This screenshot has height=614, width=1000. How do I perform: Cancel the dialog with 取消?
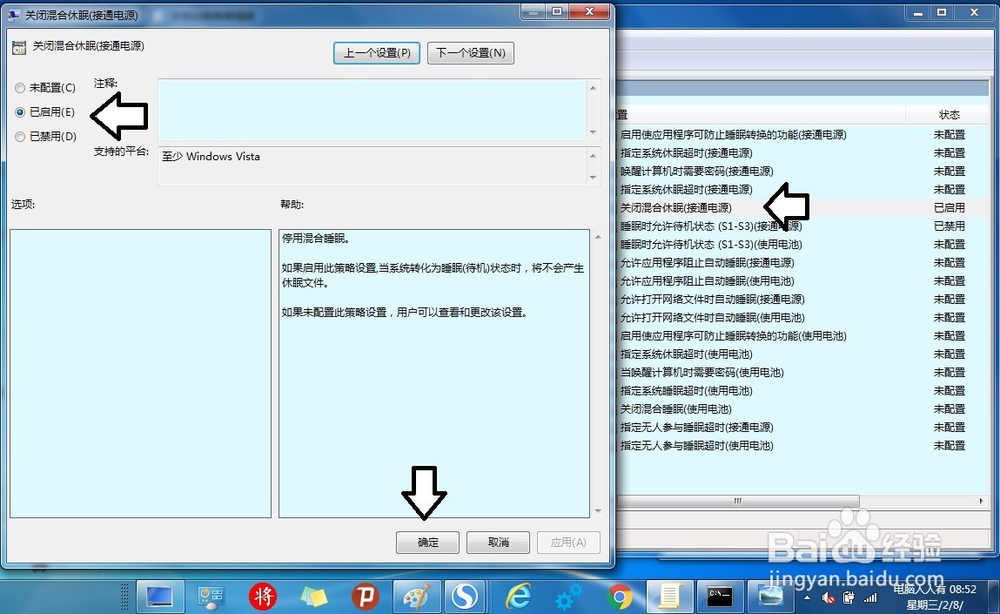[498, 542]
